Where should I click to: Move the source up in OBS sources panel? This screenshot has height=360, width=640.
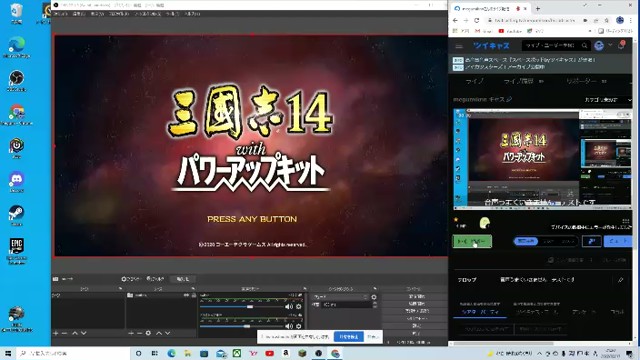point(159,333)
